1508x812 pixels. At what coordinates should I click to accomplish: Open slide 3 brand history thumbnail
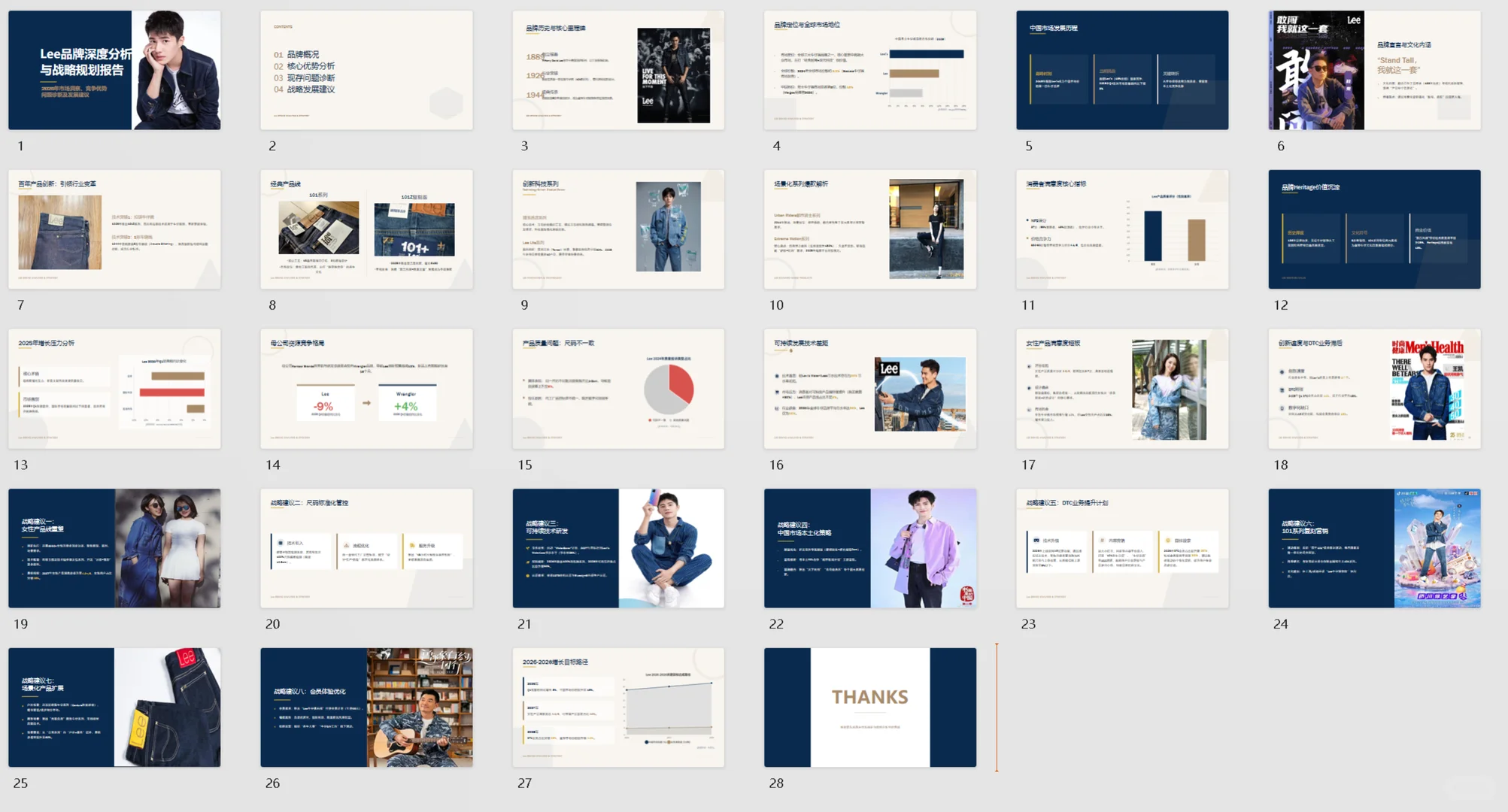click(x=618, y=70)
